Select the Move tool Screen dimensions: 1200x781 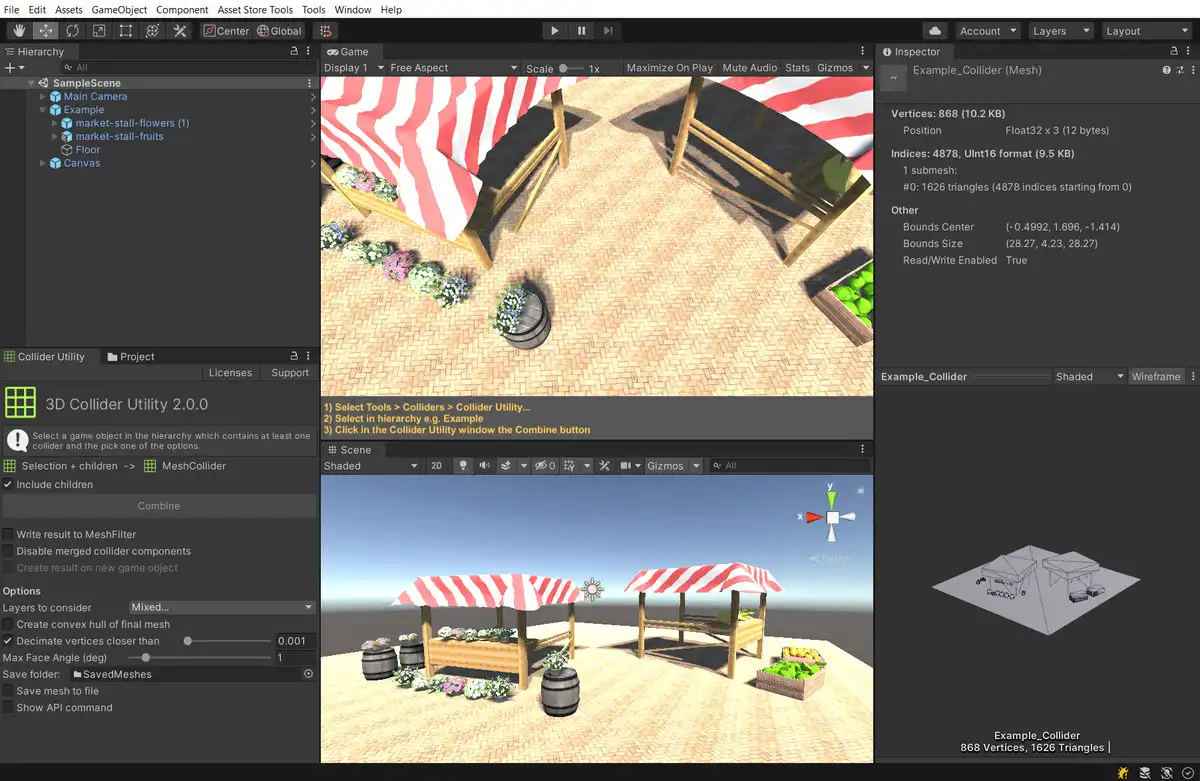pos(46,31)
